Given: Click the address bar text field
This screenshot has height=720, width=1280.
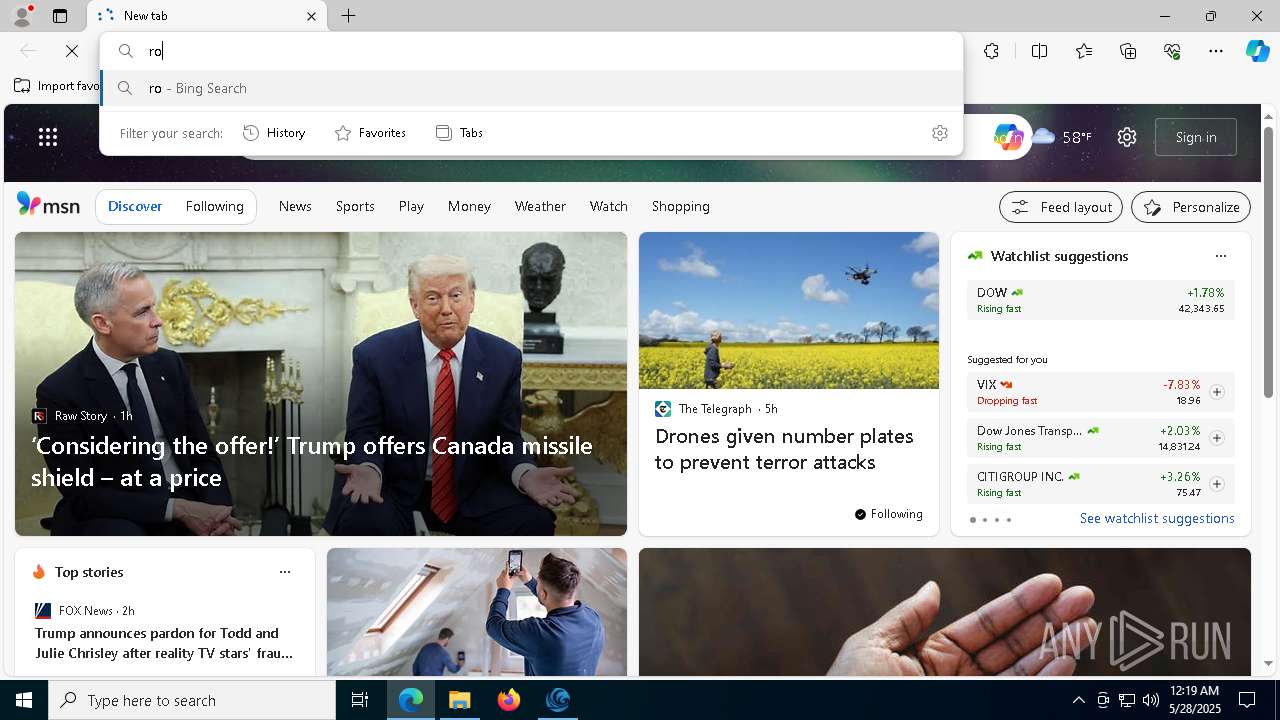Looking at the screenshot, I should point(531,51).
